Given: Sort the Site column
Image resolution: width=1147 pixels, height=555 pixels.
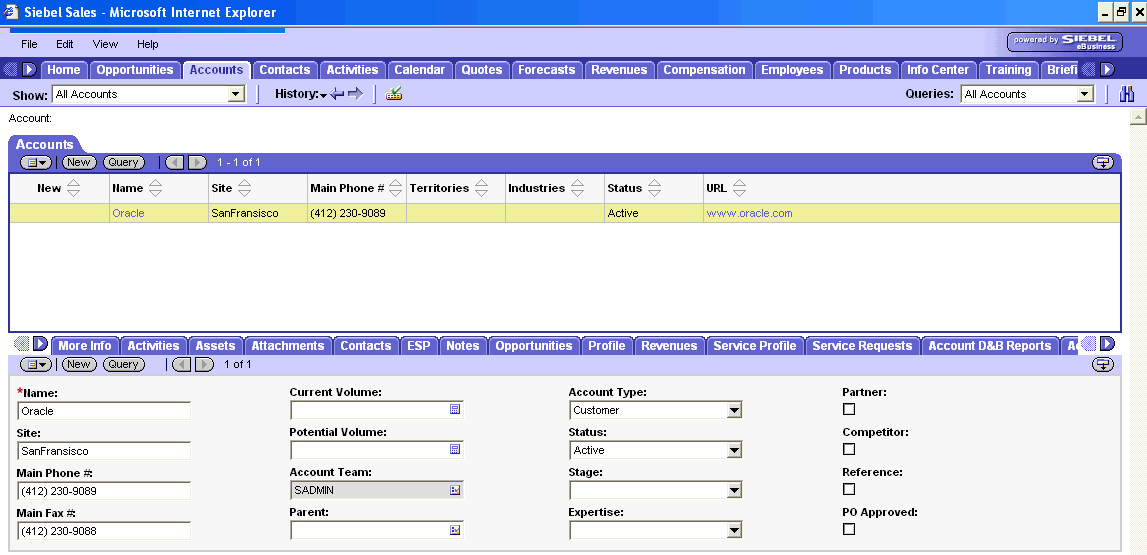Looking at the screenshot, I should coord(244,189).
